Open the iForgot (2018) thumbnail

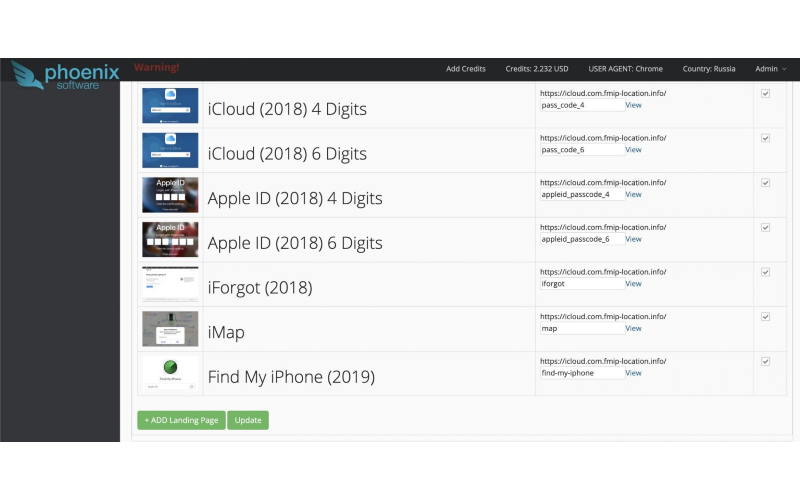(170, 284)
